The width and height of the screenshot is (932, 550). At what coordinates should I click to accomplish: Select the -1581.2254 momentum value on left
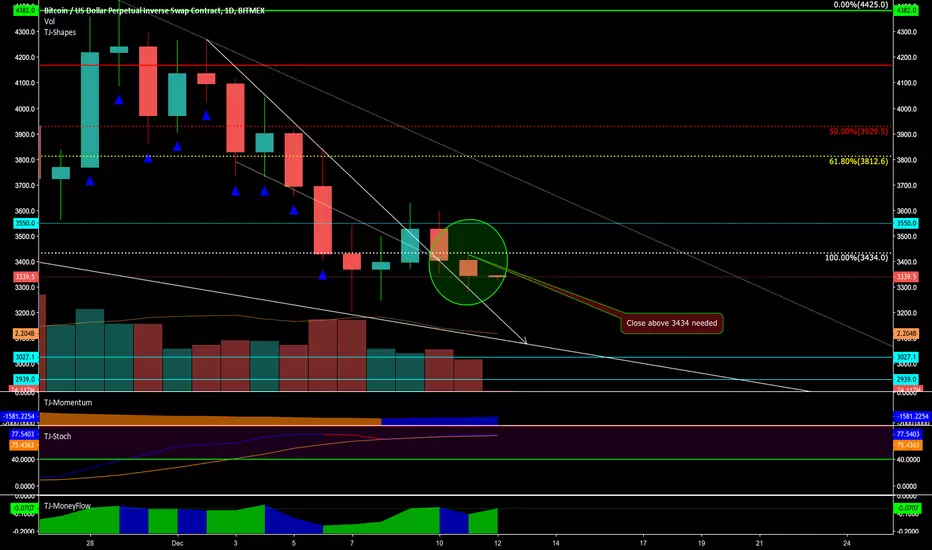(20, 416)
